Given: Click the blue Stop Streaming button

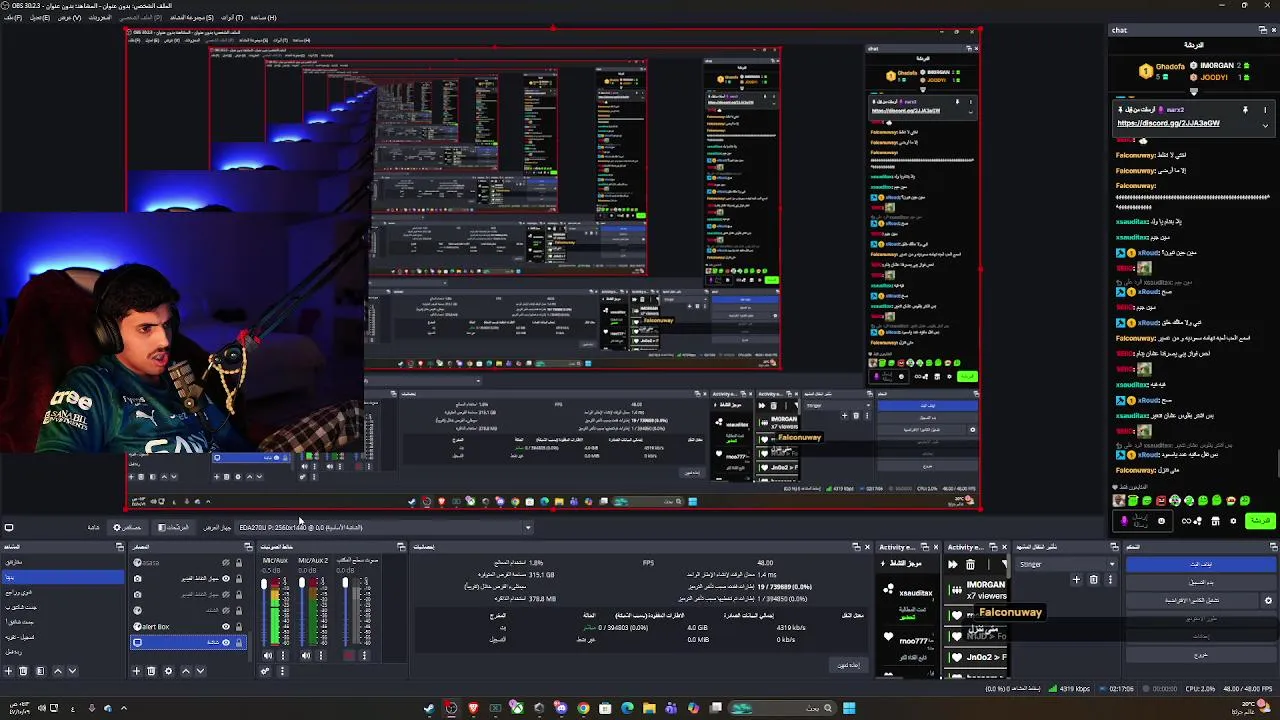Looking at the screenshot, I should [1201, 564].
